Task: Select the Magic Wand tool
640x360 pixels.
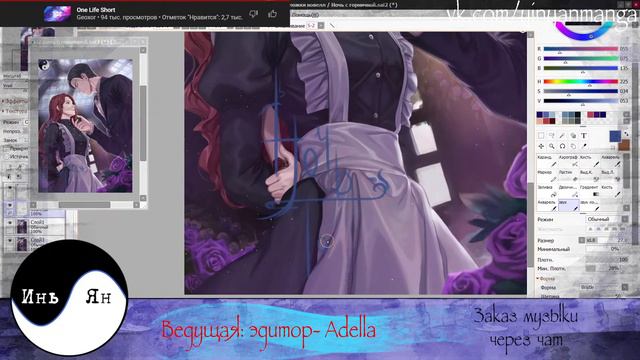Action: [562, 136]
